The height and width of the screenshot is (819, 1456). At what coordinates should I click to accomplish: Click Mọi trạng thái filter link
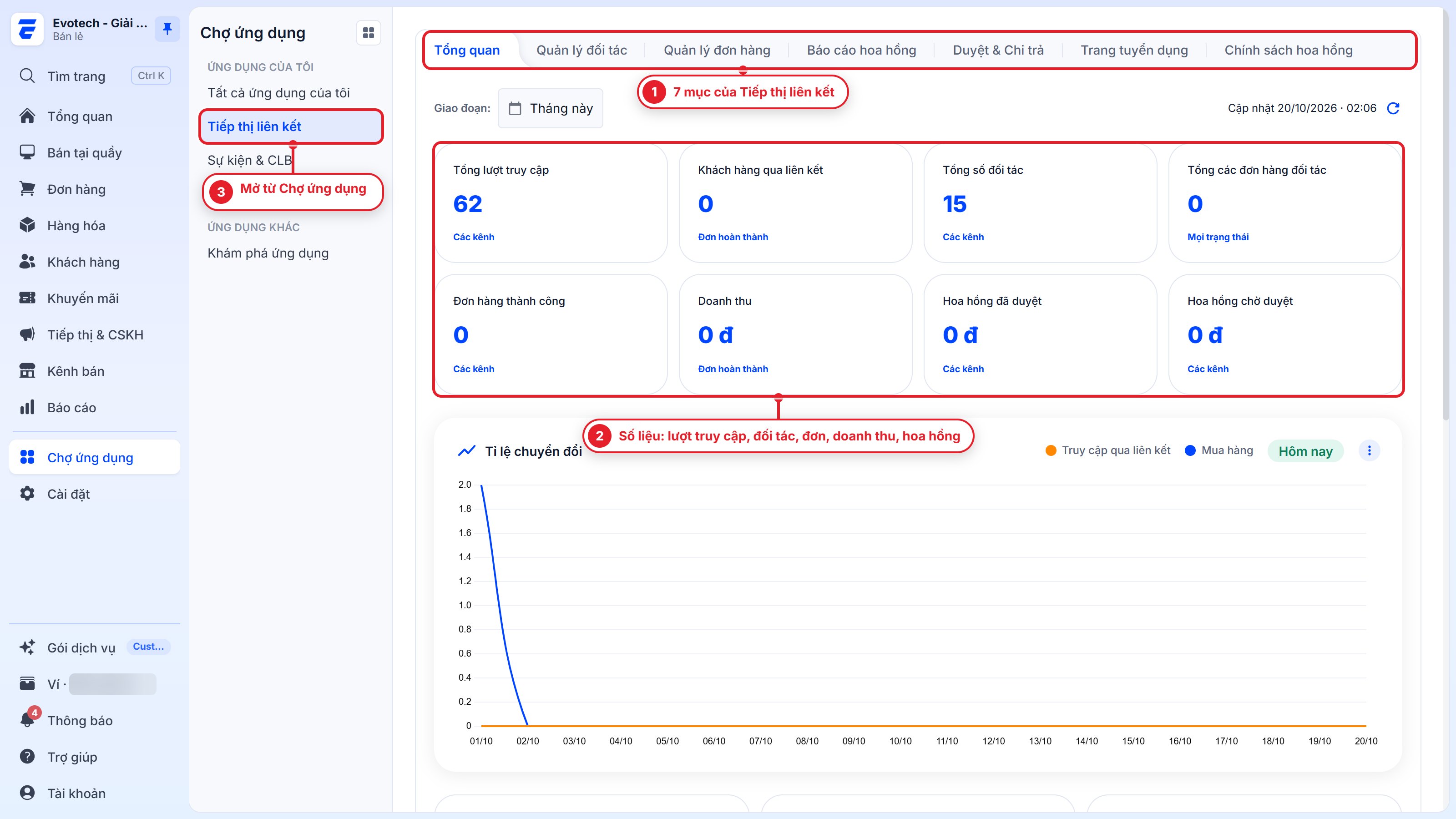[x=1218, y=237]
